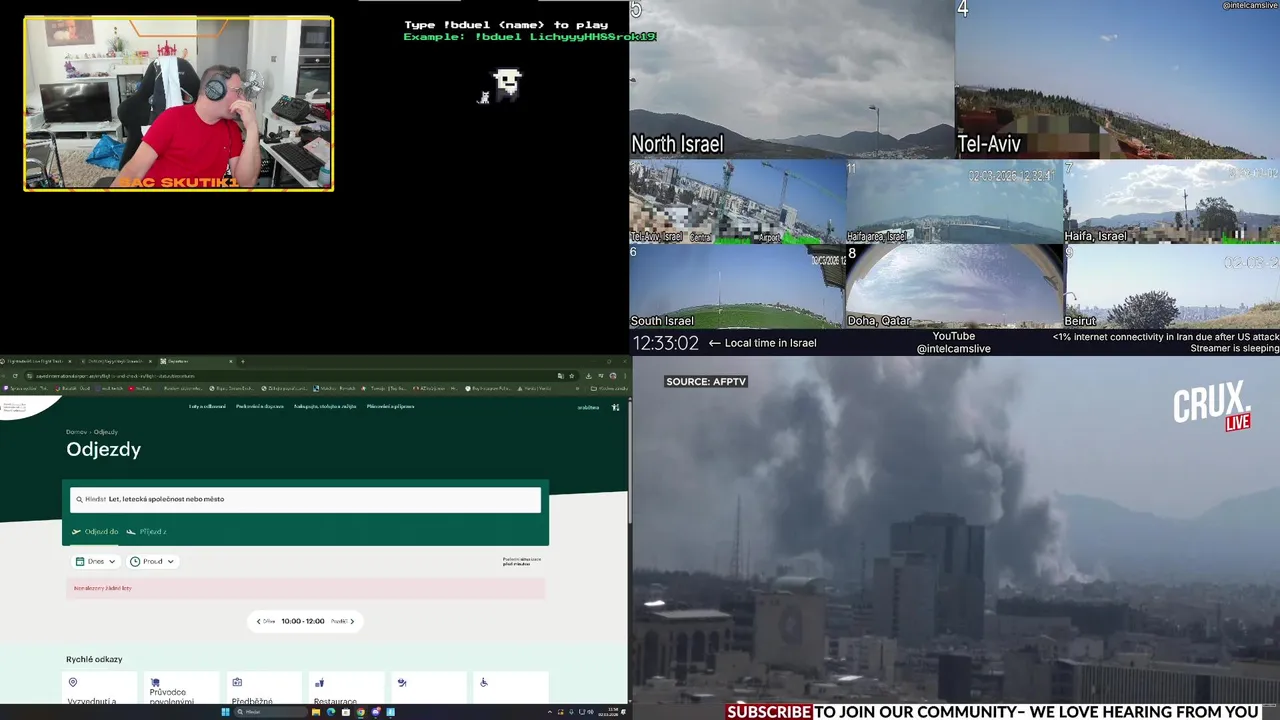This screenshot has height=720, width=1280.
Task: Click the 'Rychlé odkazy' heading
Action: coord(94,659)
